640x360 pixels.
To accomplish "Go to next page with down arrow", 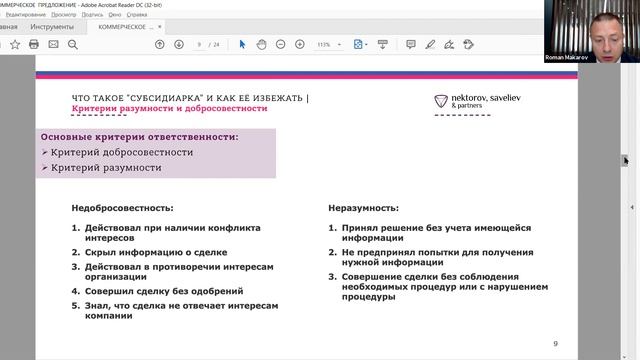I will click(x=179, y=44).
